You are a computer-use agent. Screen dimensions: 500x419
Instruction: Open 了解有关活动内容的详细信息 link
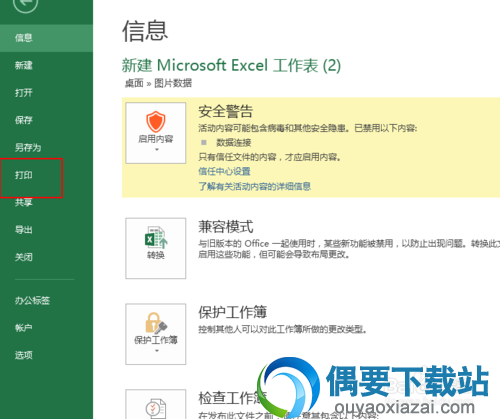pos(255,186)
